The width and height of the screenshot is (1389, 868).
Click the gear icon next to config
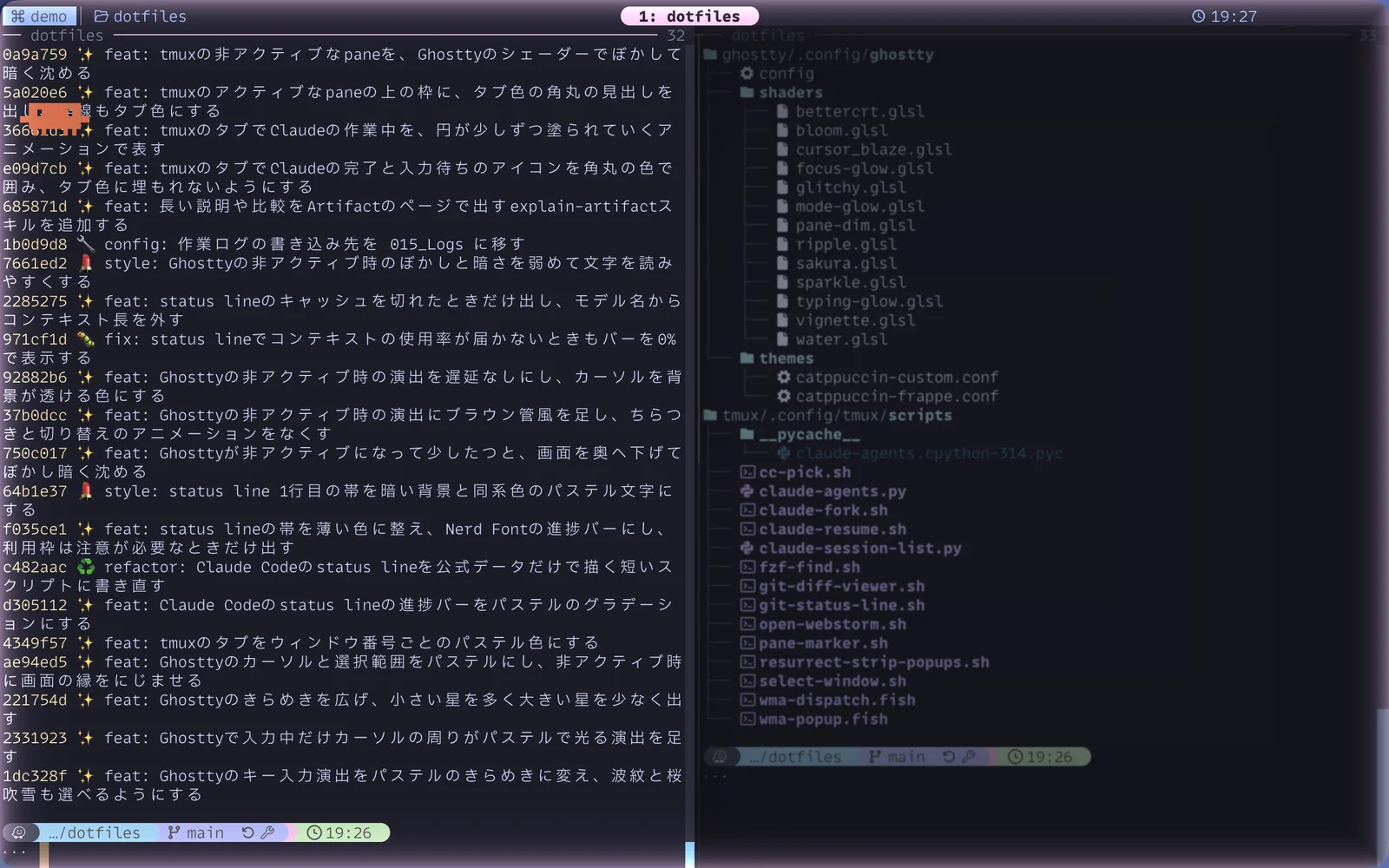747,74
